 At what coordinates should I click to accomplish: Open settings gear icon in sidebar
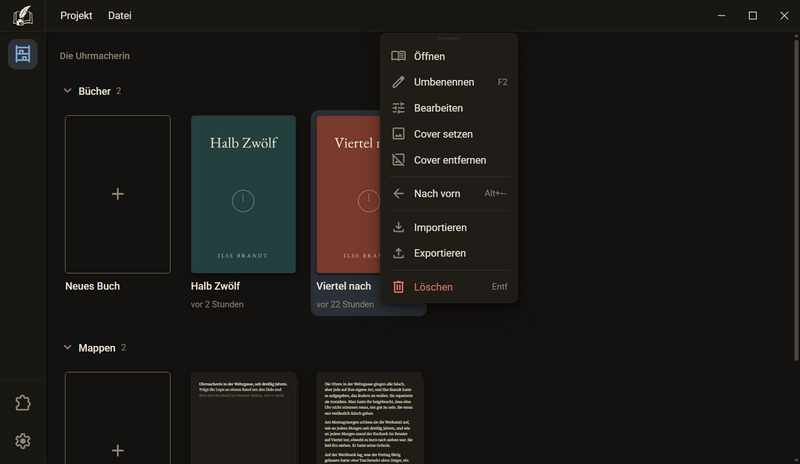pyautogui.click(x=22, y=441)
